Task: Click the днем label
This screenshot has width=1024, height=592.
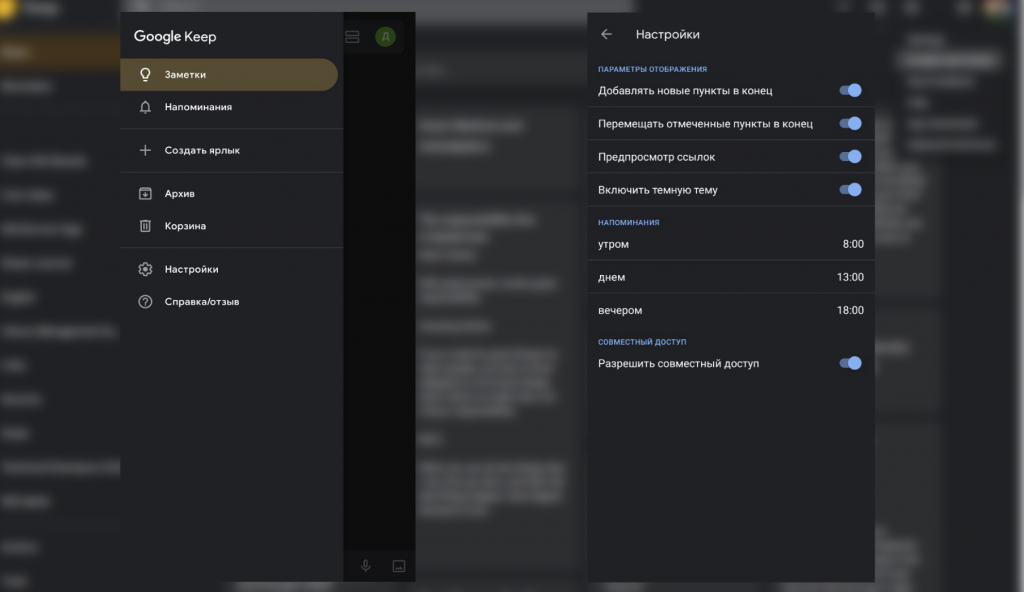Action: pyautogui.click(x=611, y=277)
